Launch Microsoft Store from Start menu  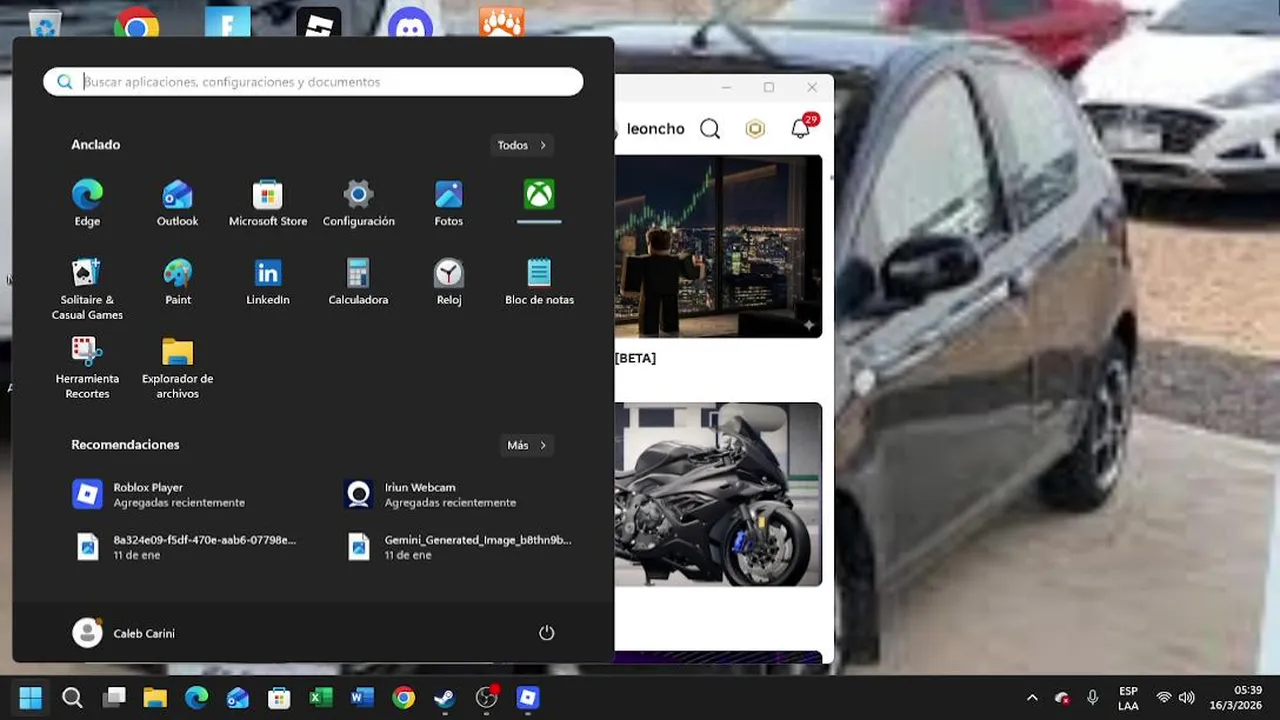268,203
